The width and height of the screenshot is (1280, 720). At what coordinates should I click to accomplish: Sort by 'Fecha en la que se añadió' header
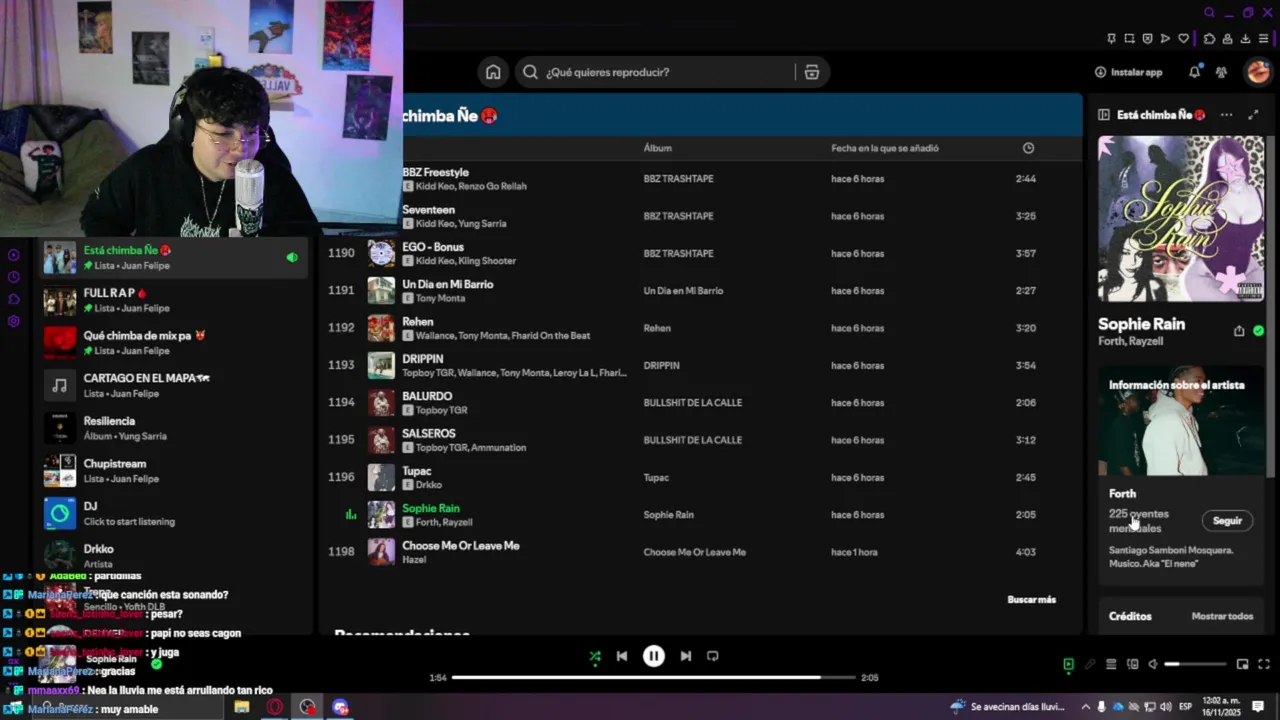[885, 148]
